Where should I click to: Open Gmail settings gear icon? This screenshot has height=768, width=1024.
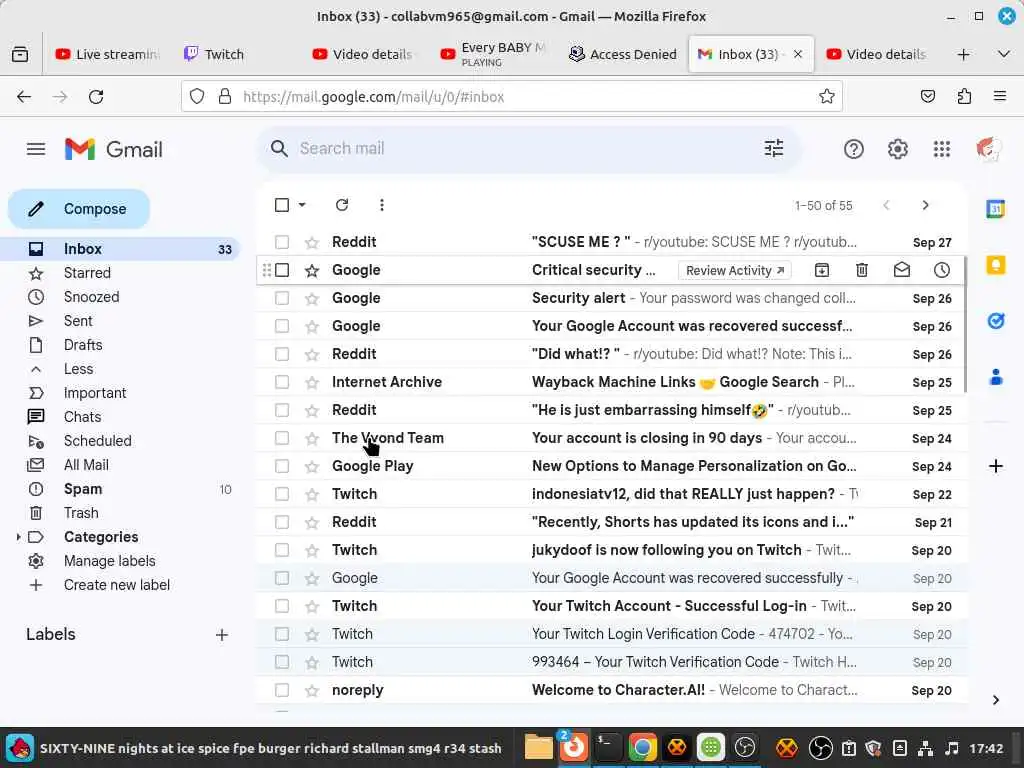coord(897,149)
